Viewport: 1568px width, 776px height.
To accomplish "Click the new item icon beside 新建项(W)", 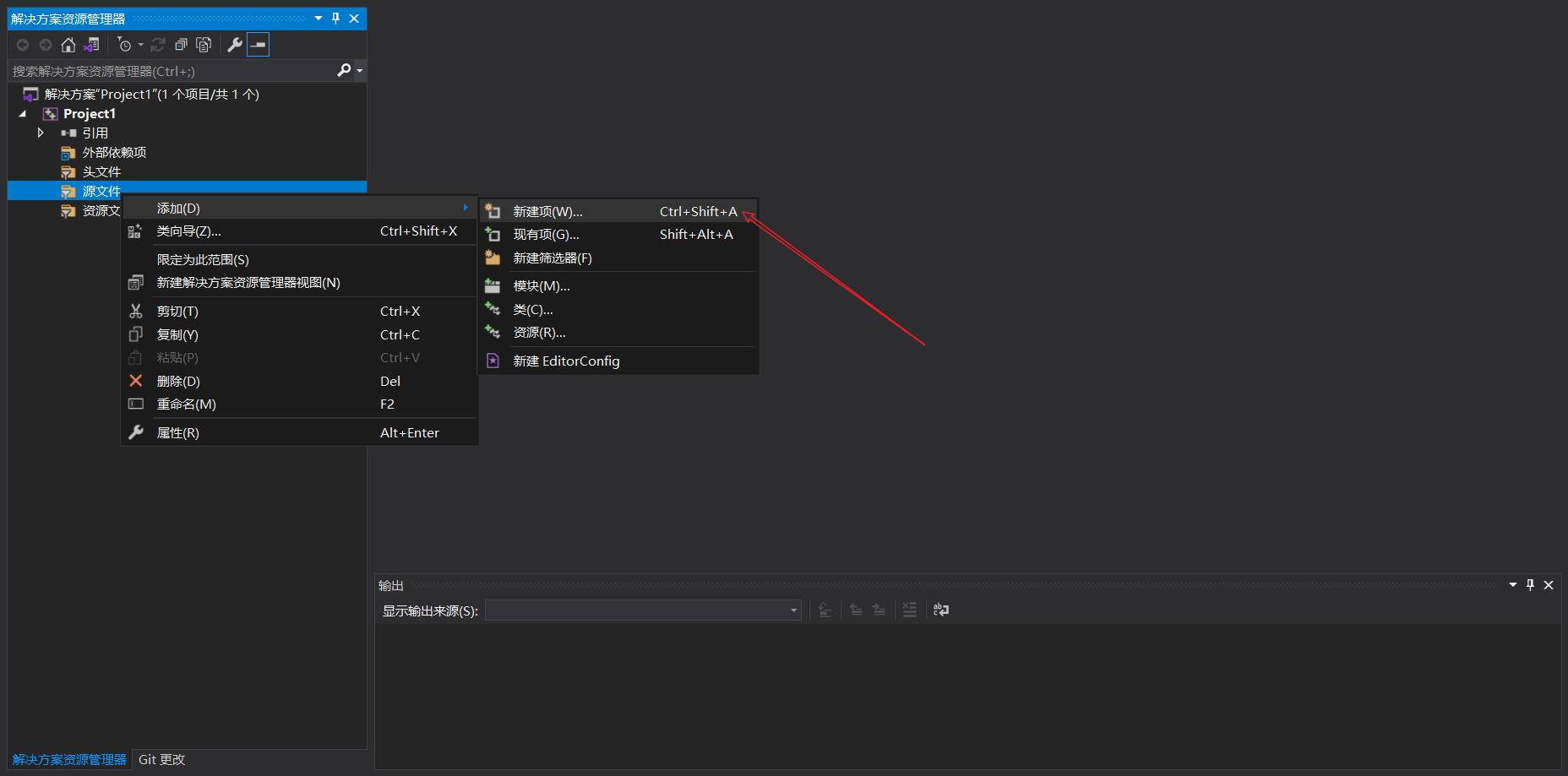I will 493,211.
